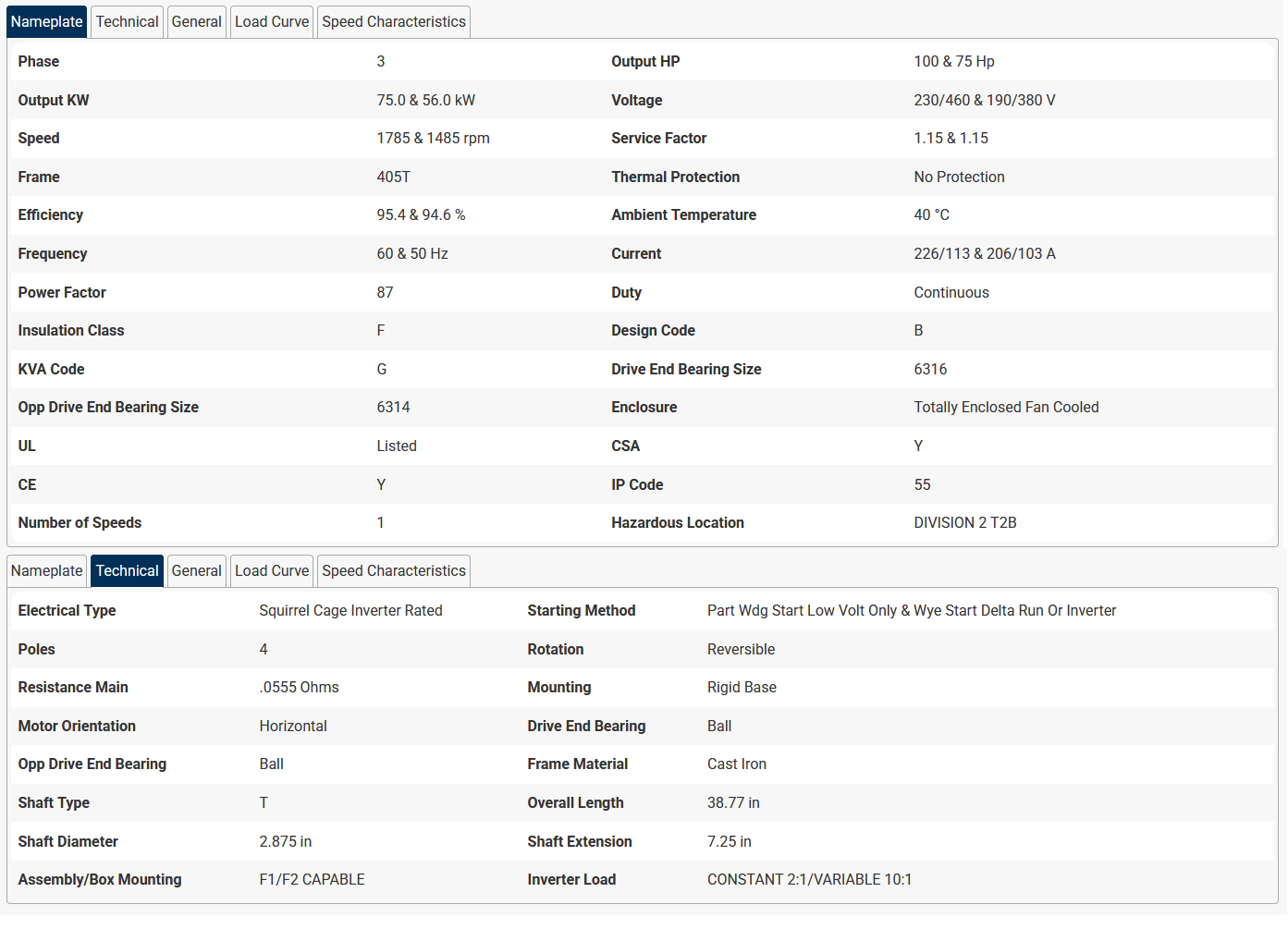
Task: Open Load Curve tab above the Output KW row
Action: 272,21
